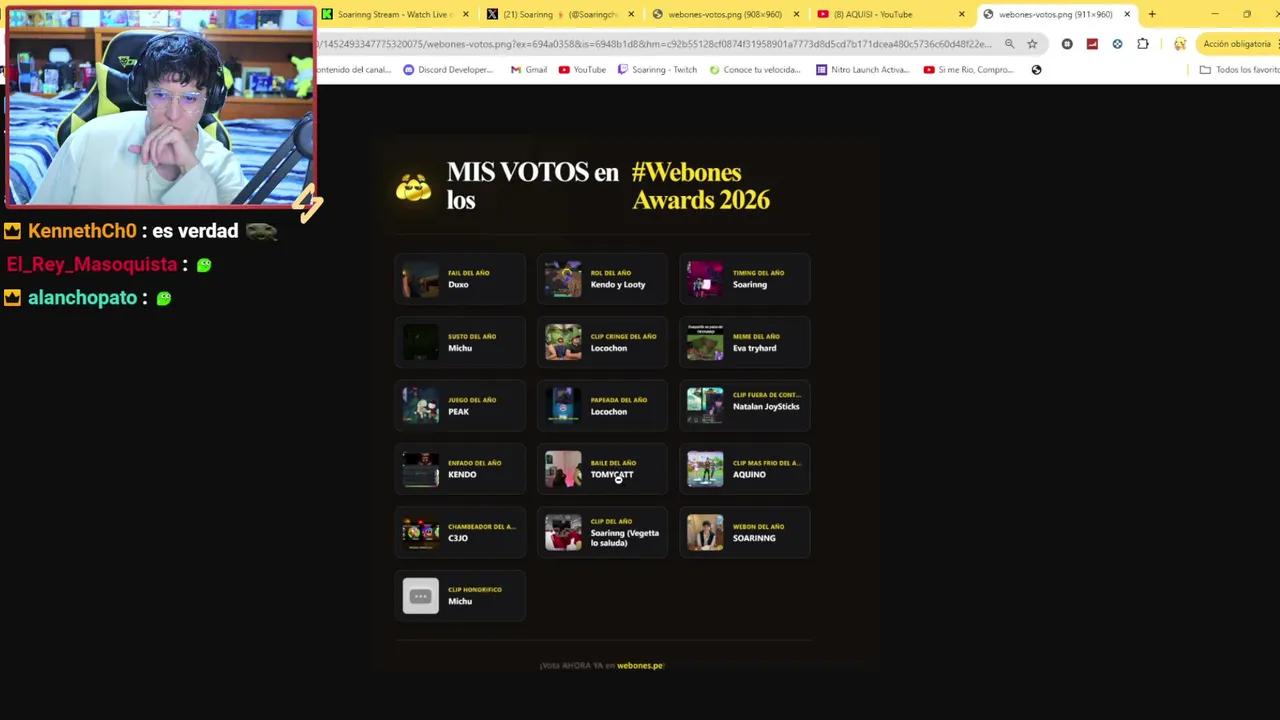Click the Natalan JoySticks clip thumbnail
Screen dimensions: 1280x720
point(705,406)
